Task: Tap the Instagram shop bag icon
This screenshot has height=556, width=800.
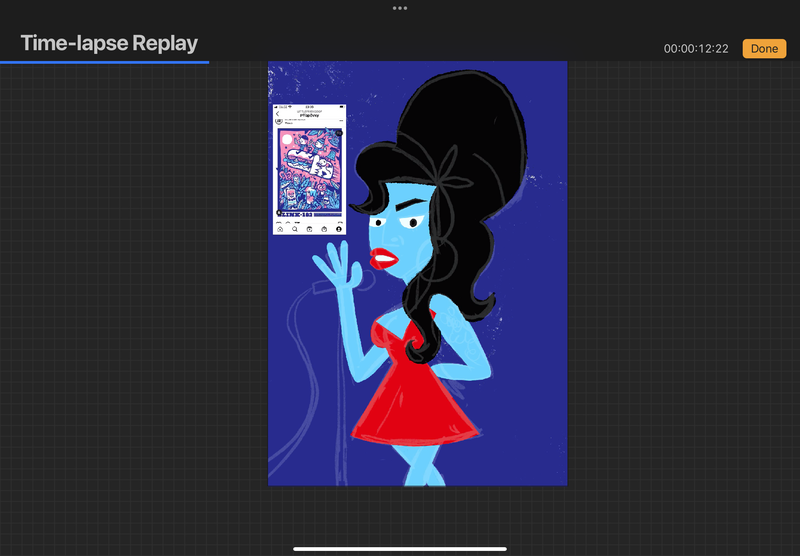Action: pos(324,229)
